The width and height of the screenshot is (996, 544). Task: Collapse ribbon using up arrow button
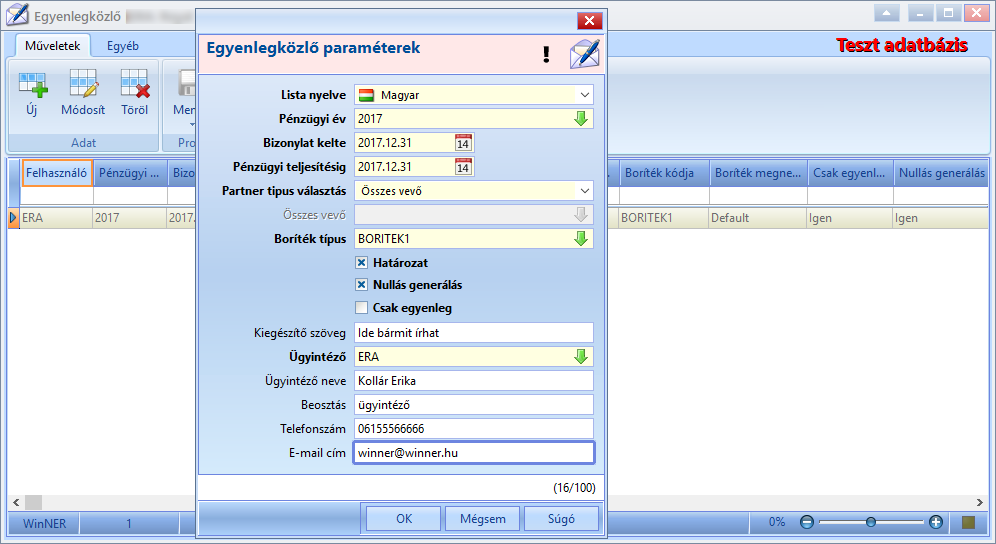(x=887, y=13)
